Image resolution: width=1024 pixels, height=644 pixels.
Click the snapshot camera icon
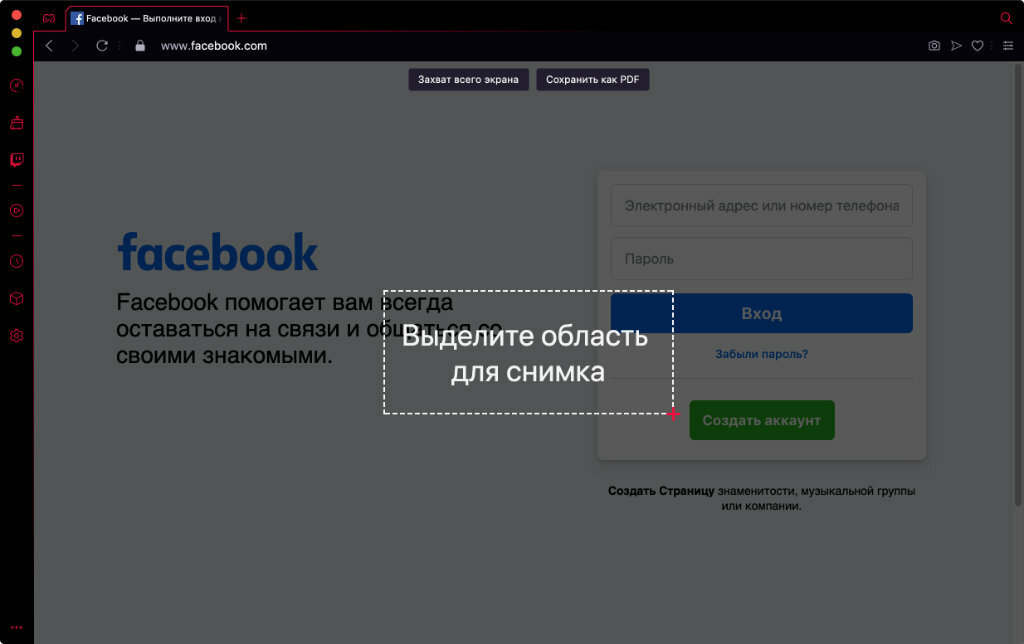[935, 46]
